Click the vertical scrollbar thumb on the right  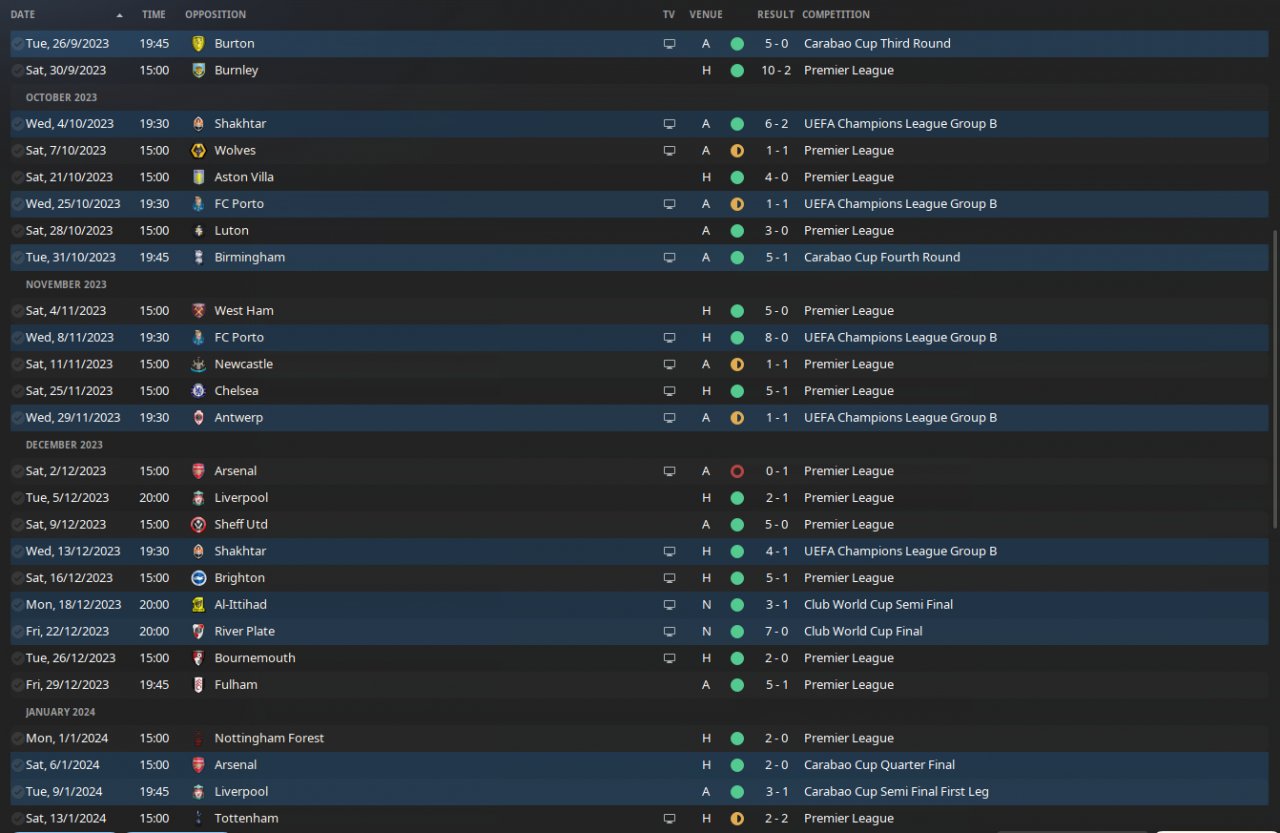coord(1274,380)
